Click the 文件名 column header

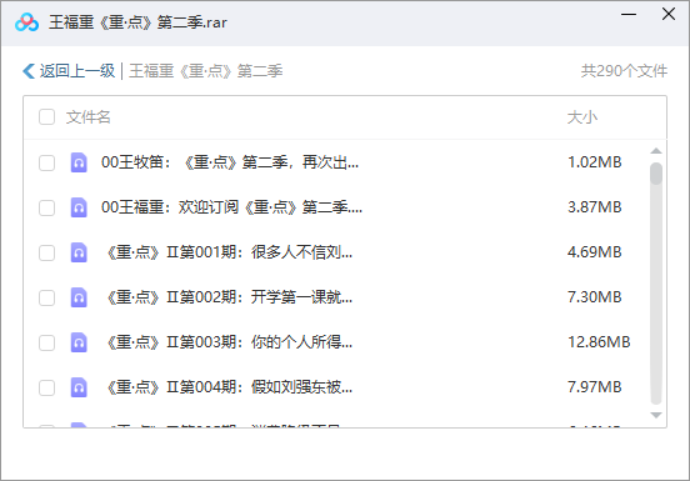[88, 117]
